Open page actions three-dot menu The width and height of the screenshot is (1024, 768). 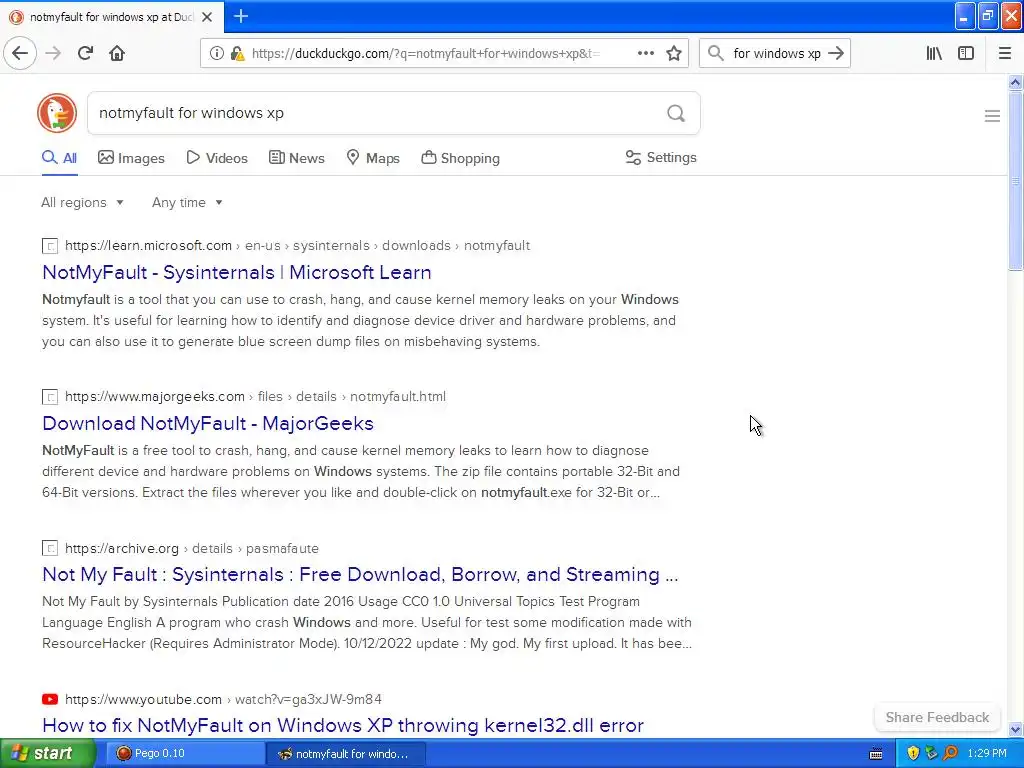[x=645, y=53]
